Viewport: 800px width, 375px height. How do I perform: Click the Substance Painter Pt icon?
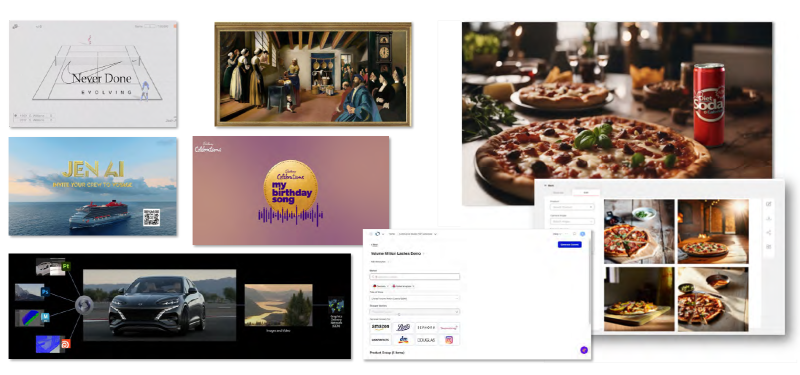[65, 266]
